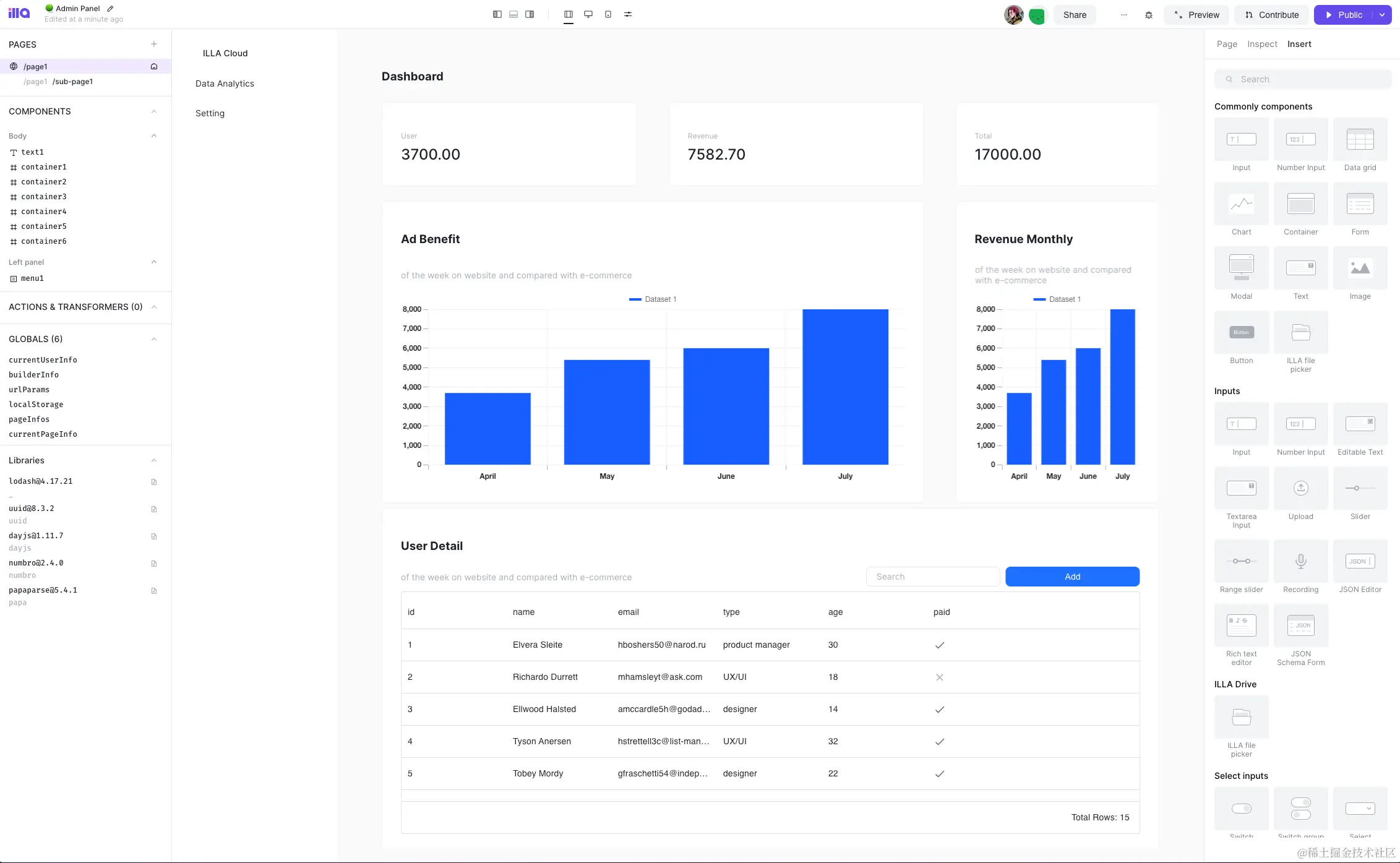Click the component search field
The width and height of the screenshot is (1400, 863).
(1302, 79)
